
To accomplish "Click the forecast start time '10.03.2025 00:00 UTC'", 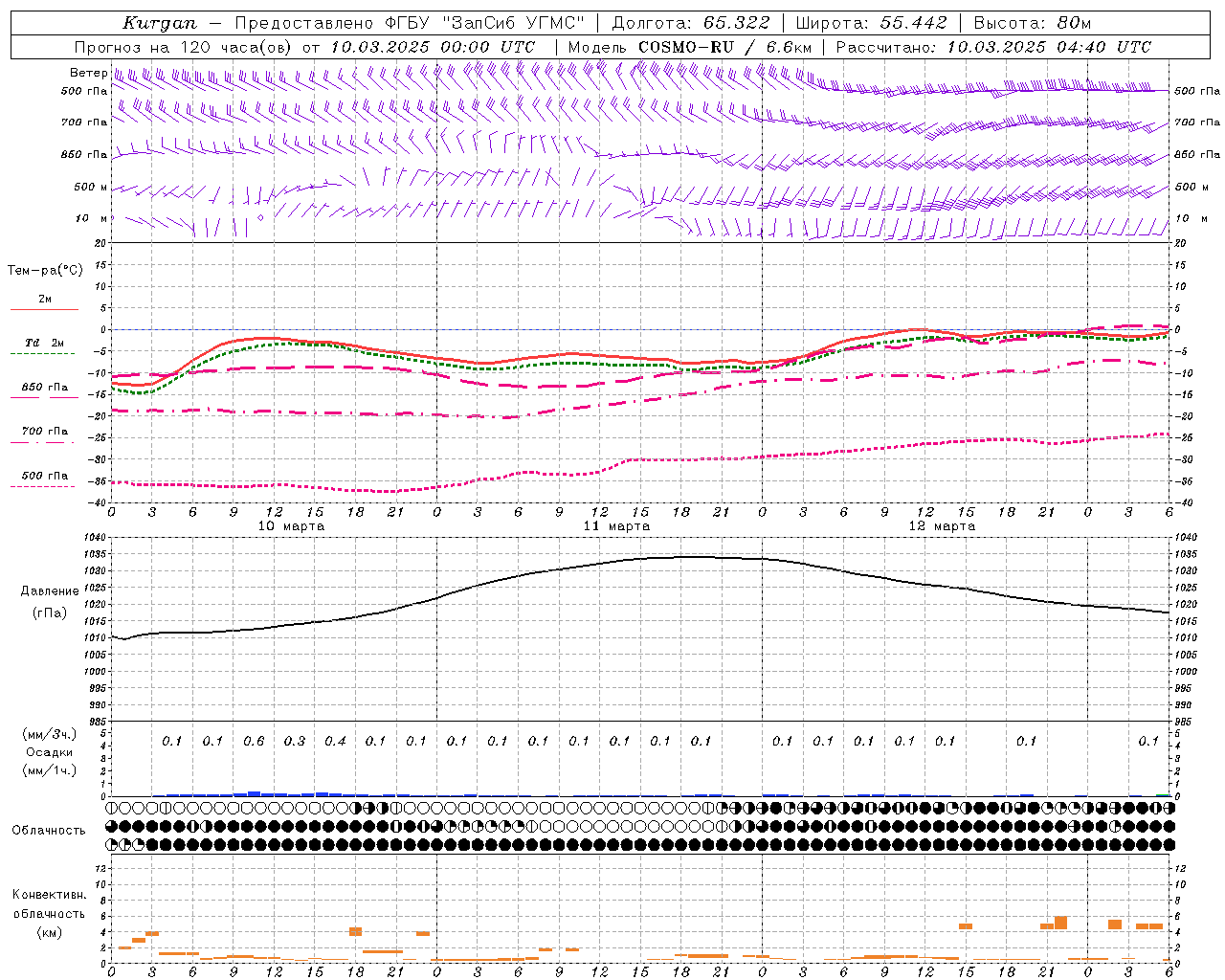I will (433, 47).
